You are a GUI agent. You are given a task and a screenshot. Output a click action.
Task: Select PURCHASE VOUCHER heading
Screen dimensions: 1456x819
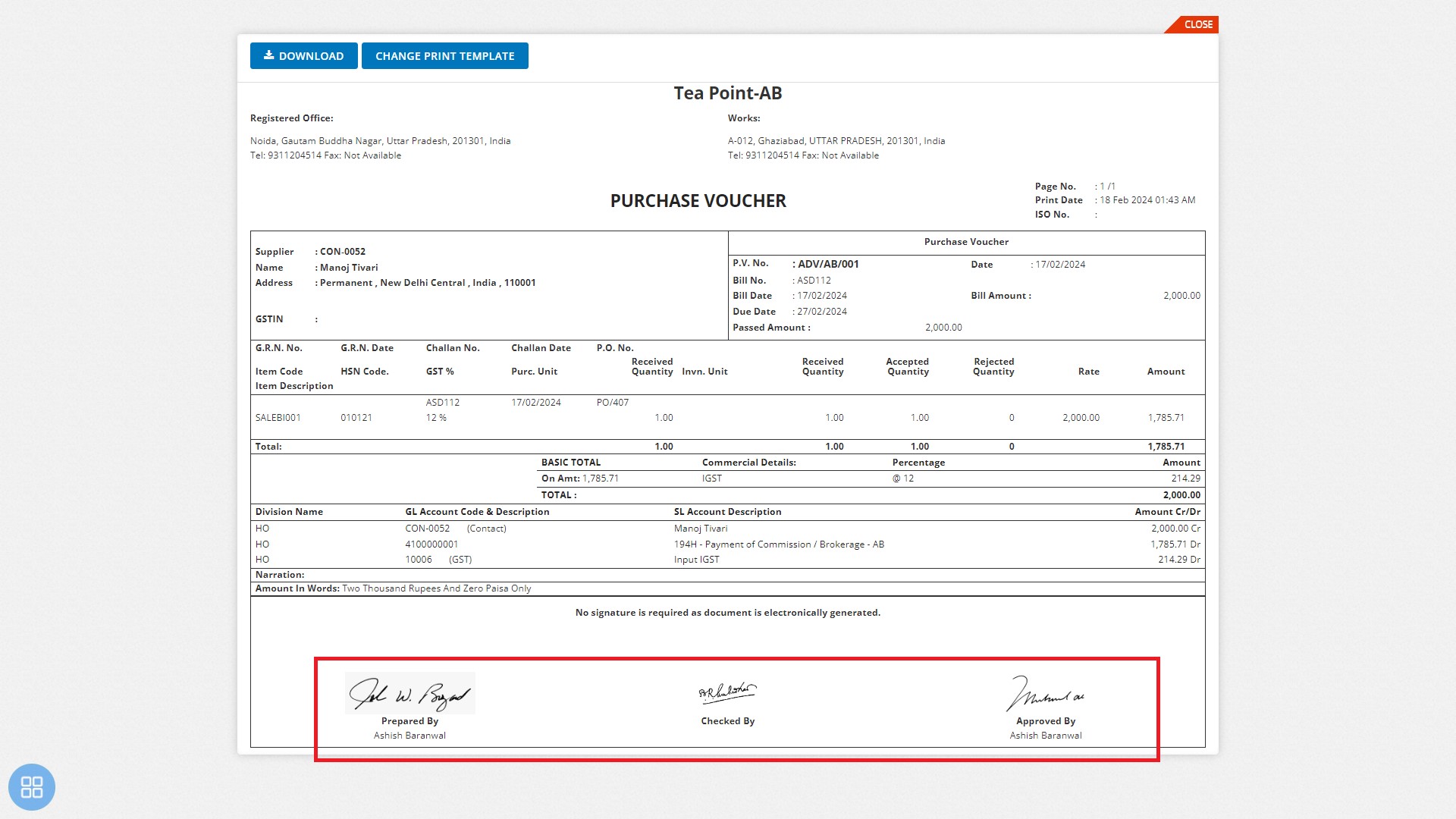point(698,201)
